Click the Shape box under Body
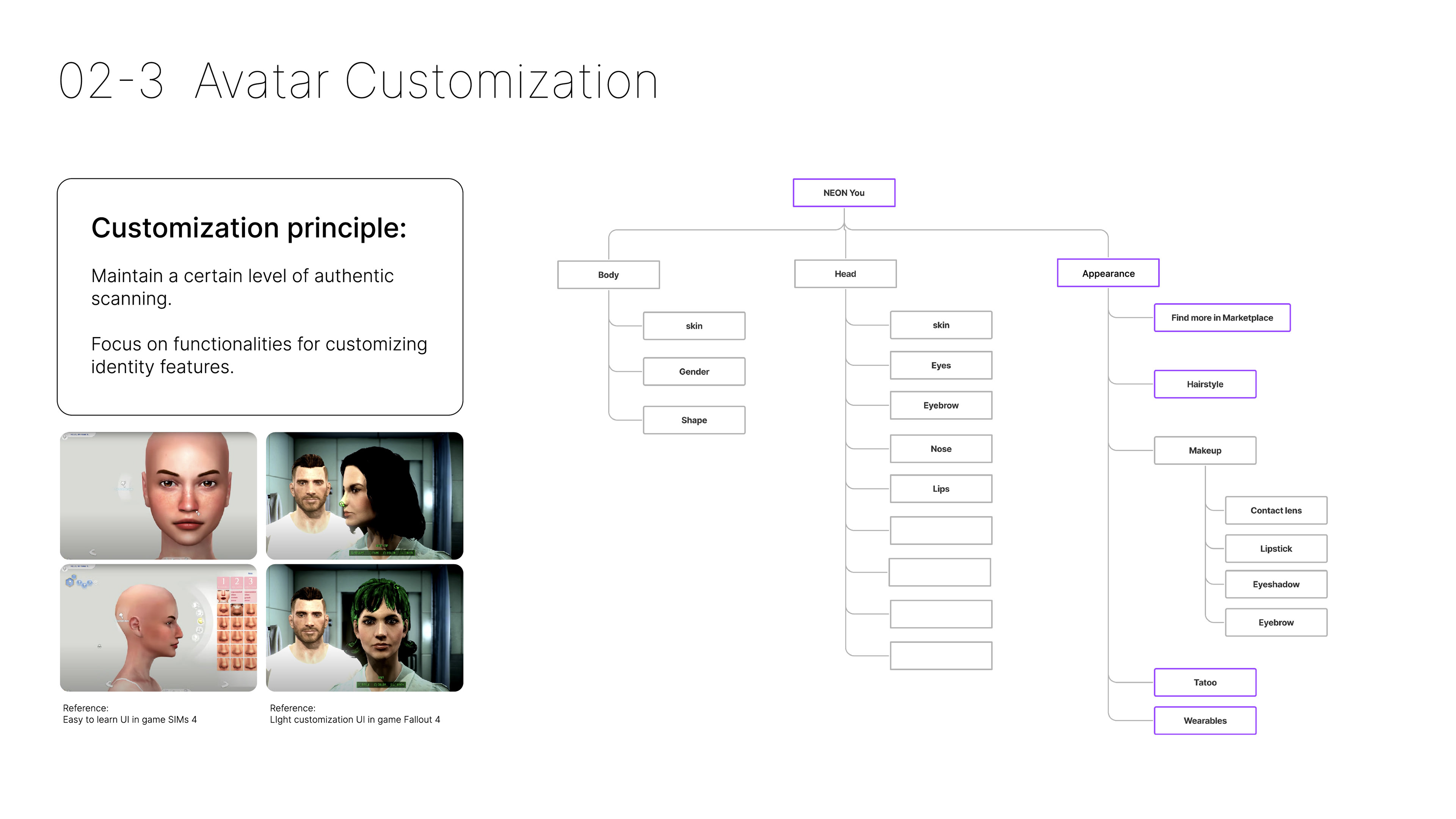Image resolution: width=1456 pixels, height=819 pixels. (693, 420)
